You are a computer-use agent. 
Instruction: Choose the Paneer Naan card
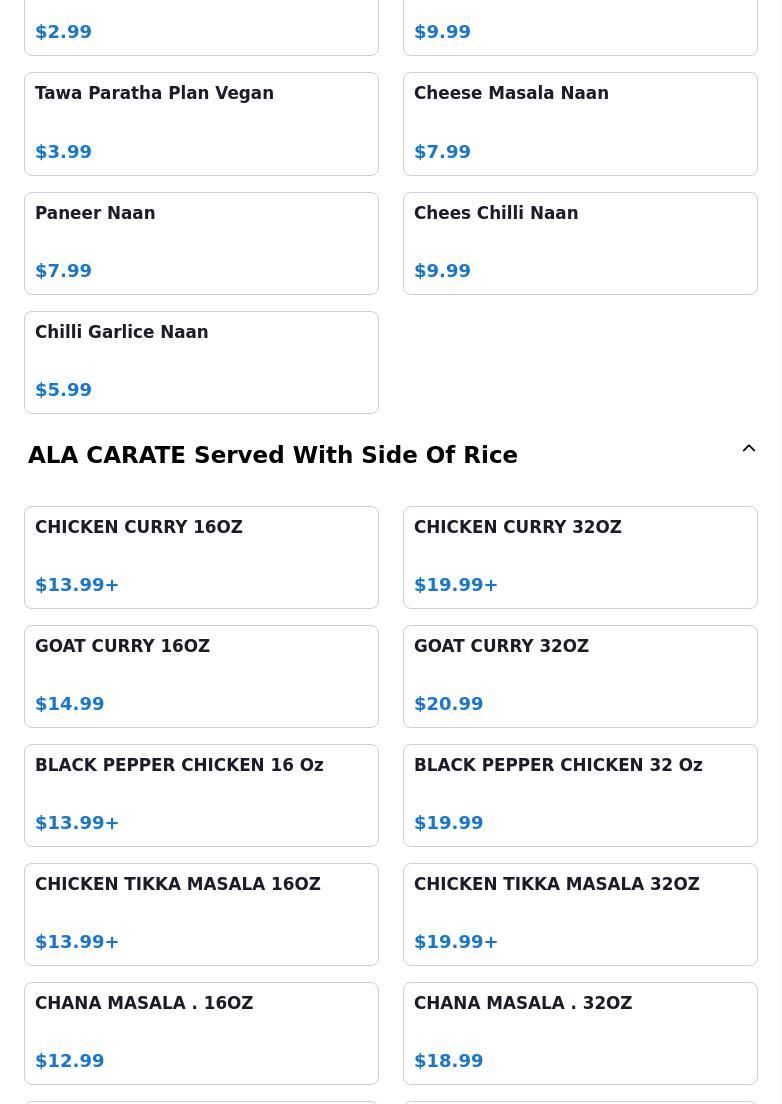(201, 243)
